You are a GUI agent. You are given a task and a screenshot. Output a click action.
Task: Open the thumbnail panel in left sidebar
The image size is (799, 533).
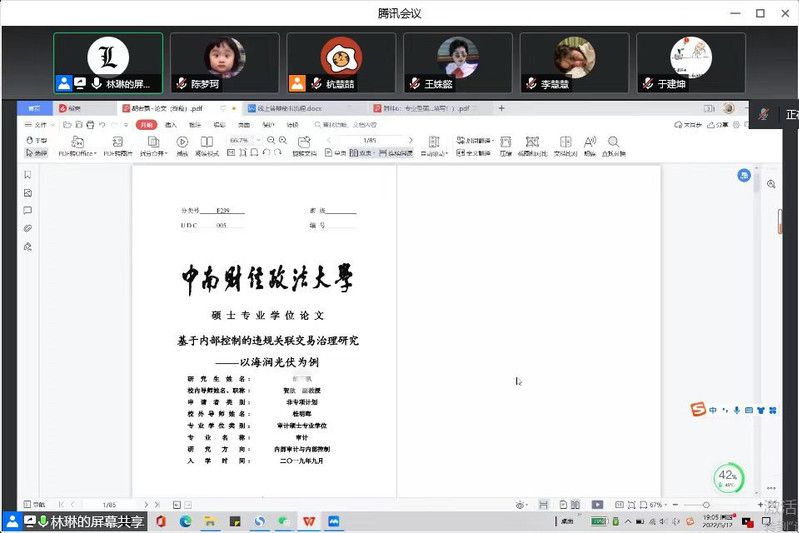(28, 193)
